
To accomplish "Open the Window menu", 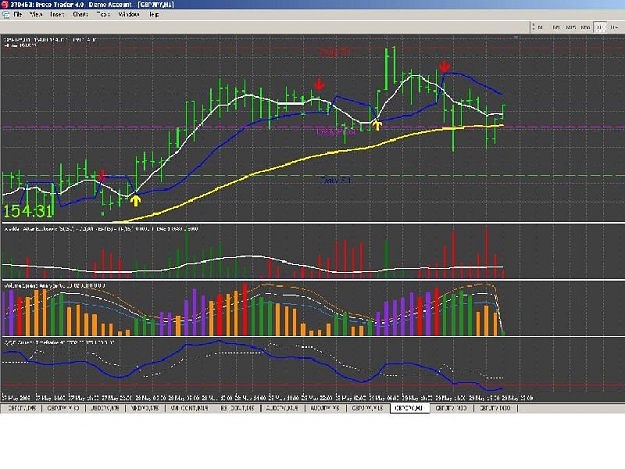I will (x=129, y=14).
